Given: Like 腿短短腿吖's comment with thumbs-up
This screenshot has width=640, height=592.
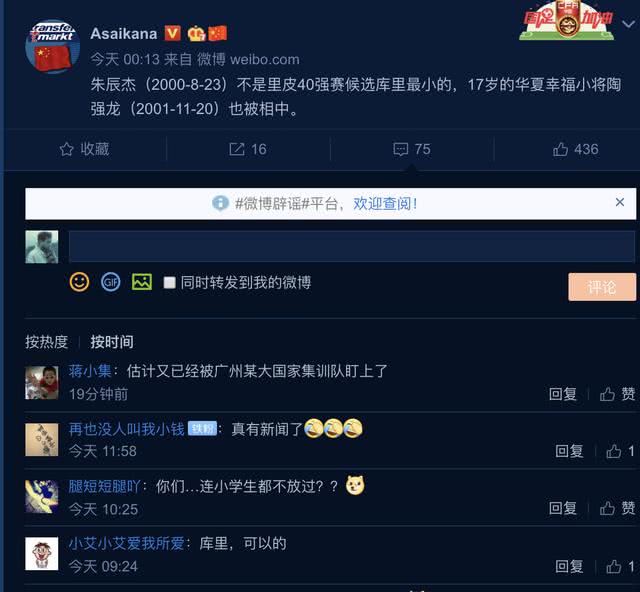Looking at the screenshot, I should coord(617,508).
